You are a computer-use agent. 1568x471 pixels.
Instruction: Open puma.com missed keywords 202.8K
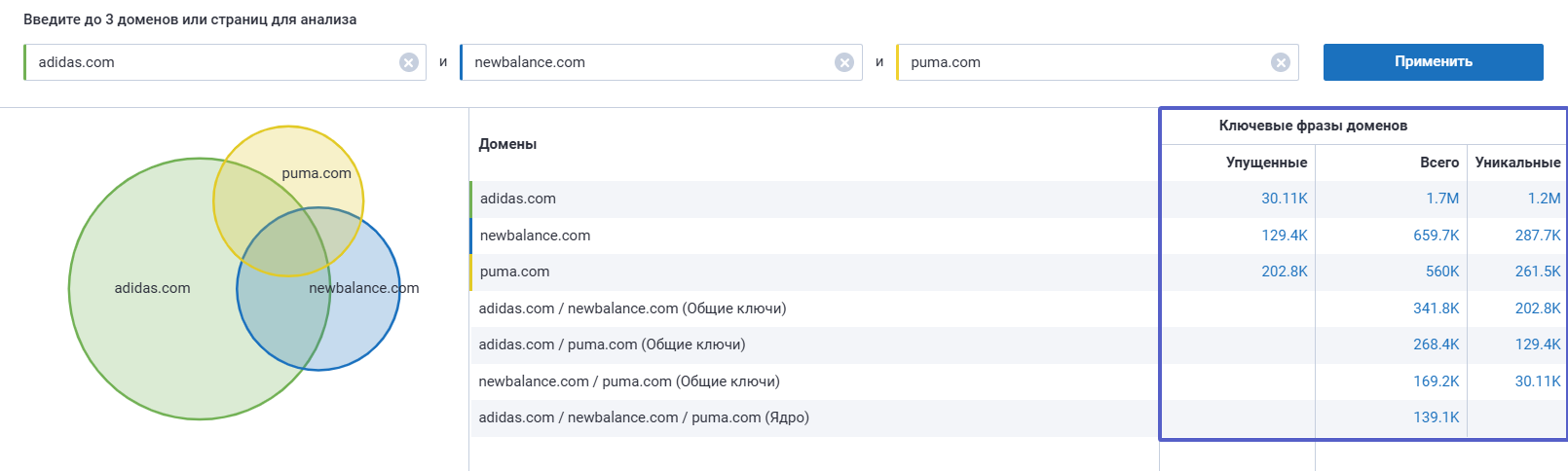(x=1285, y=272)
